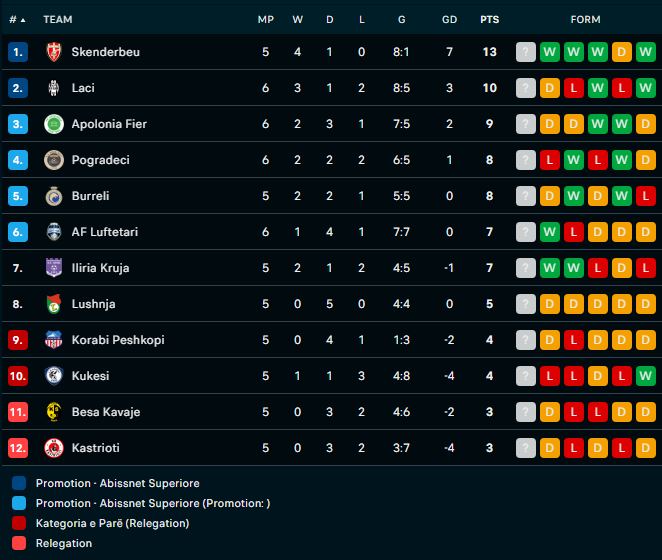The height and width of the screenshot is (560, 662).
Task: Open the Kastrioti team link
Action: pos(95,448)
